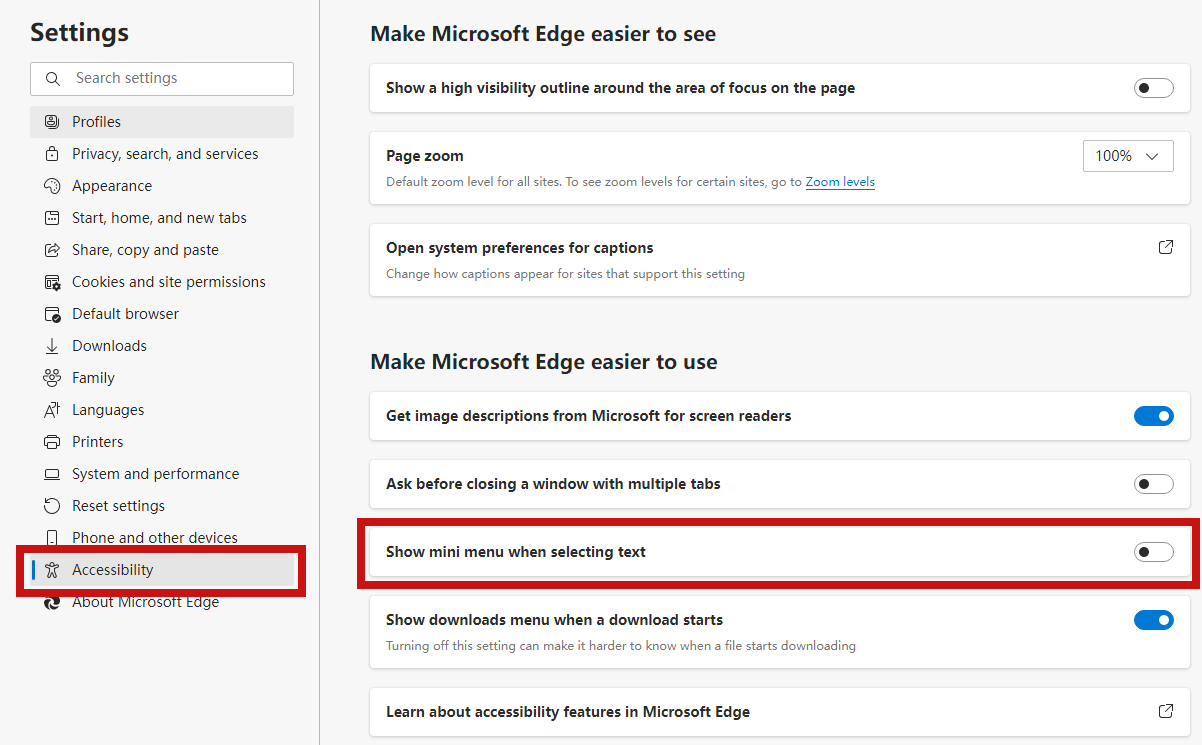Viewport: 1202px width, 745px height.
Task: Click the Languages icon in sidebar
Action: [52, 410]
